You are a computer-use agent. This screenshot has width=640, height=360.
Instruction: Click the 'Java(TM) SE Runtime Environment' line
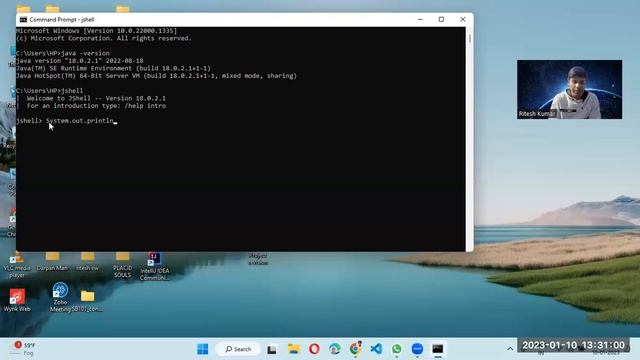point(113,68)
